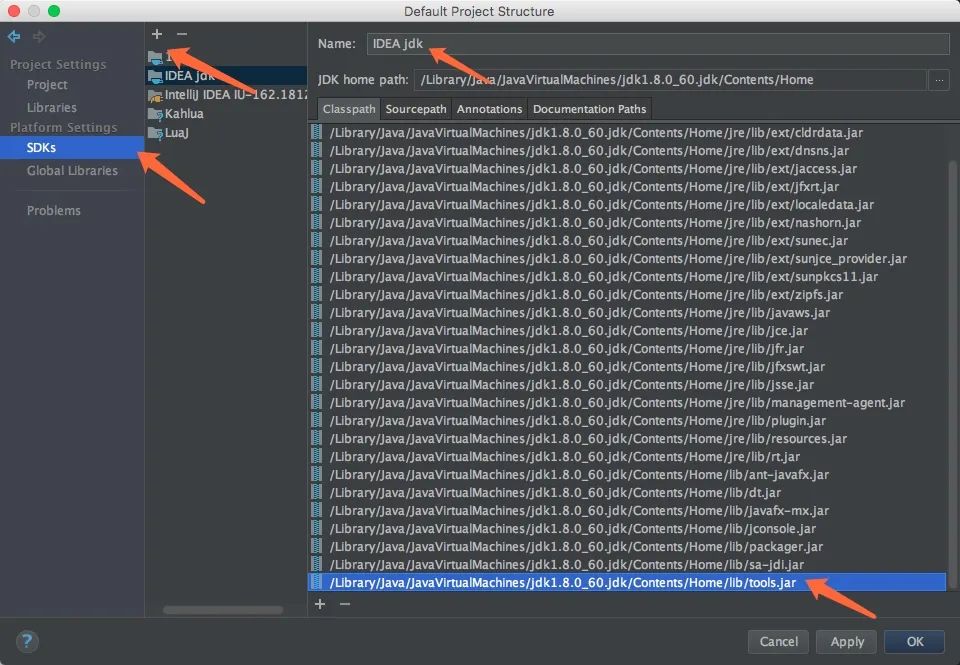
Task: Select the sunjce_provider.jar classpath entry
Action: click(x=627, y=258)
